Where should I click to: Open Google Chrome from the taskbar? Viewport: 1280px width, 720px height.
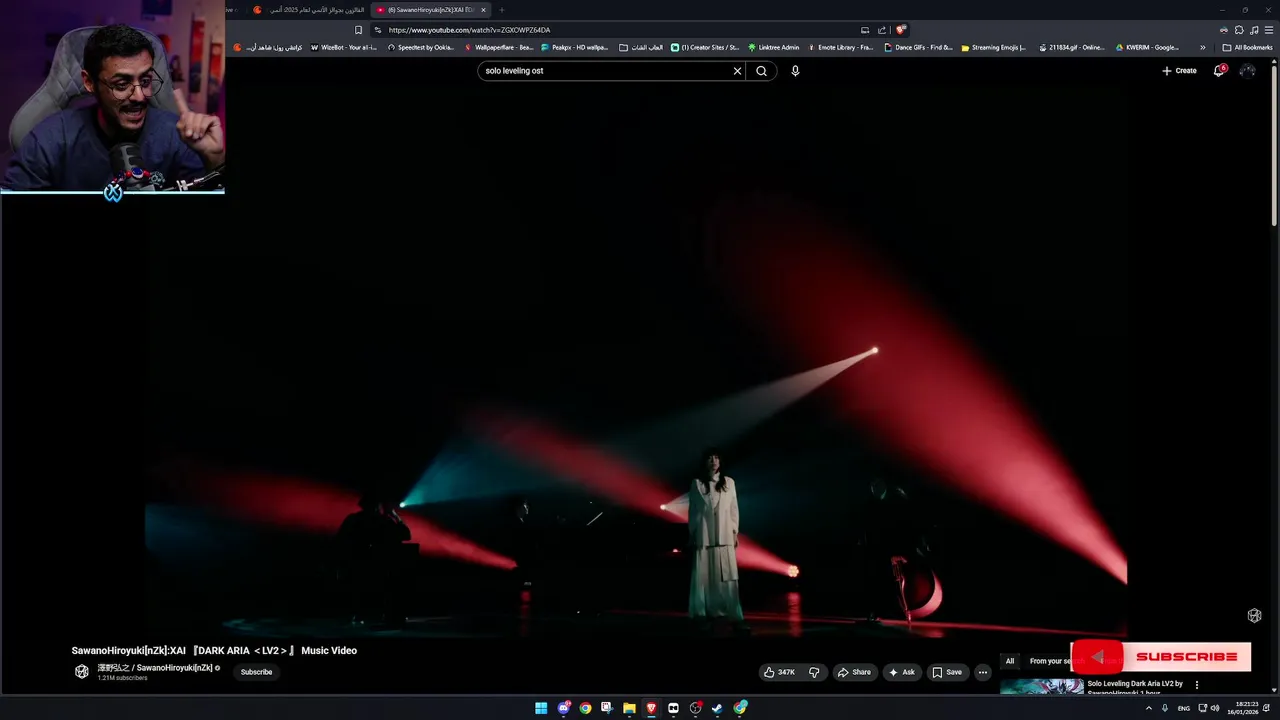(585, 708)
